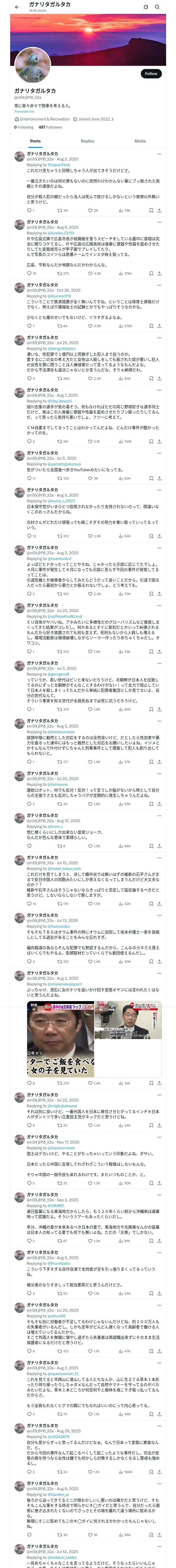The height and width of the screenshot is (1568, 176).
Task: Switch to the Replies tab
Action: (x=87, y=141)
